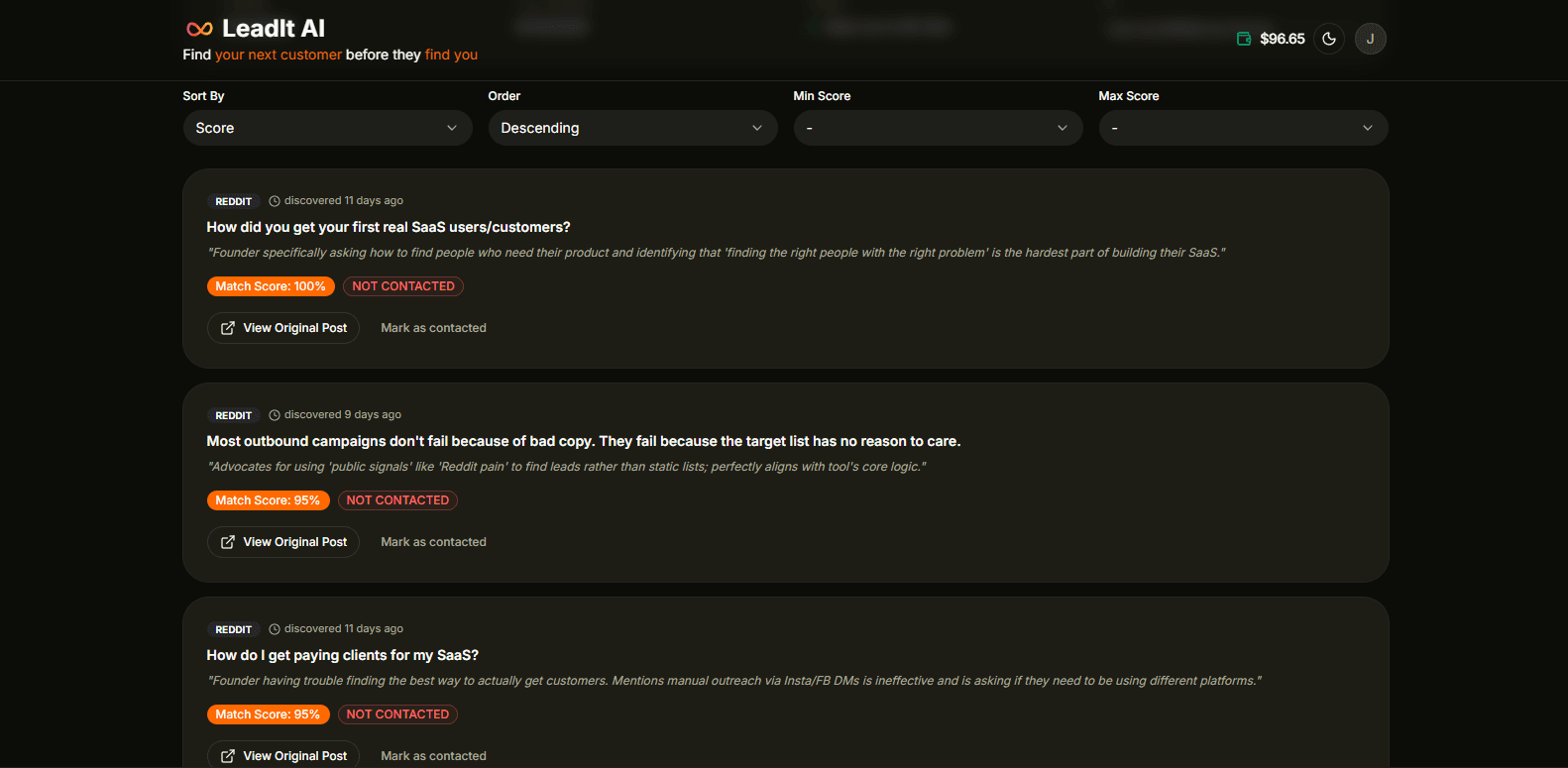Click NOT CONTACTED tag on paying clients post
The height and width of the screenshot is (768, 1568).
(397, 714)
